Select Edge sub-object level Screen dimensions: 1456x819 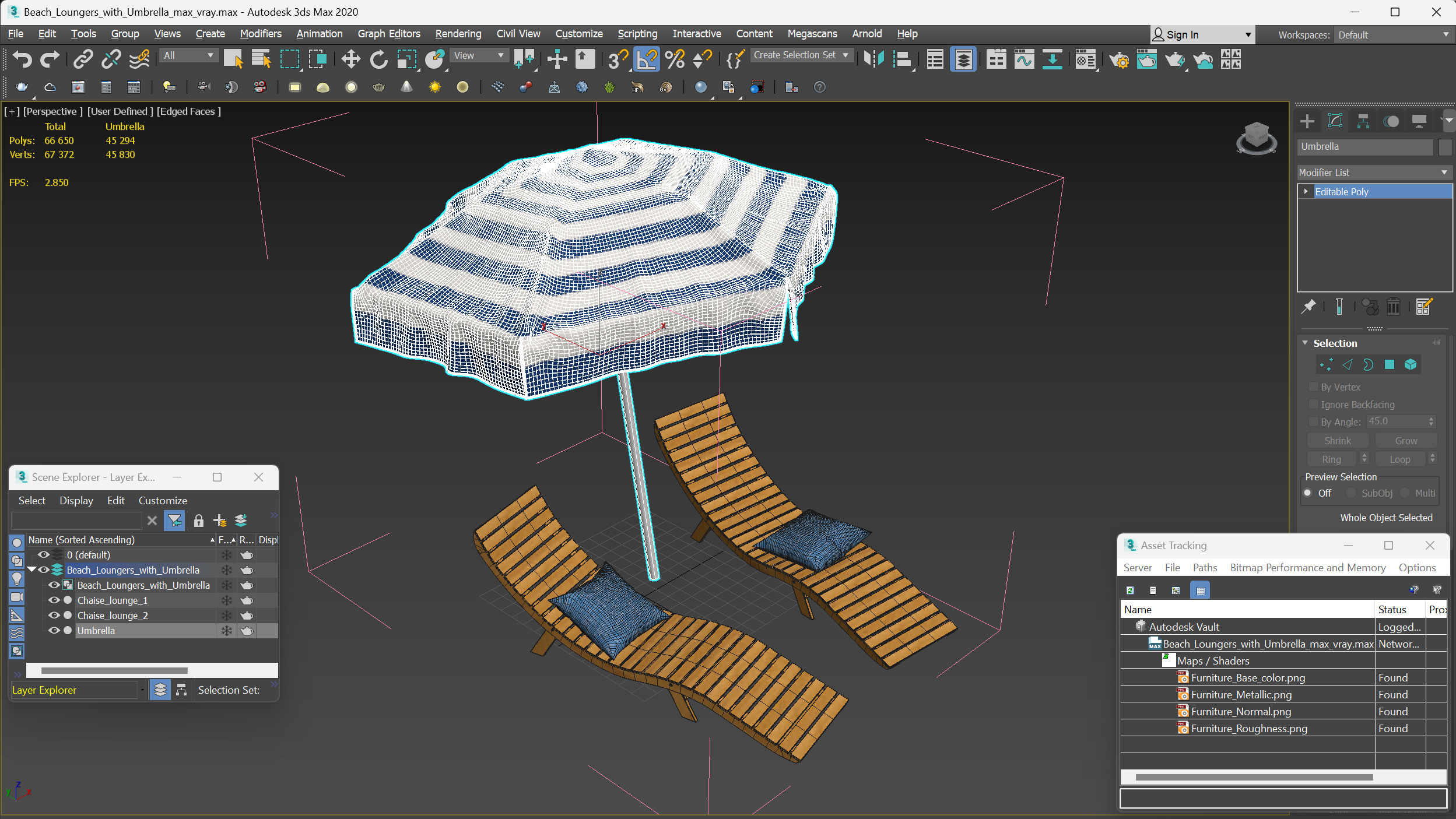coord(1347,364)
